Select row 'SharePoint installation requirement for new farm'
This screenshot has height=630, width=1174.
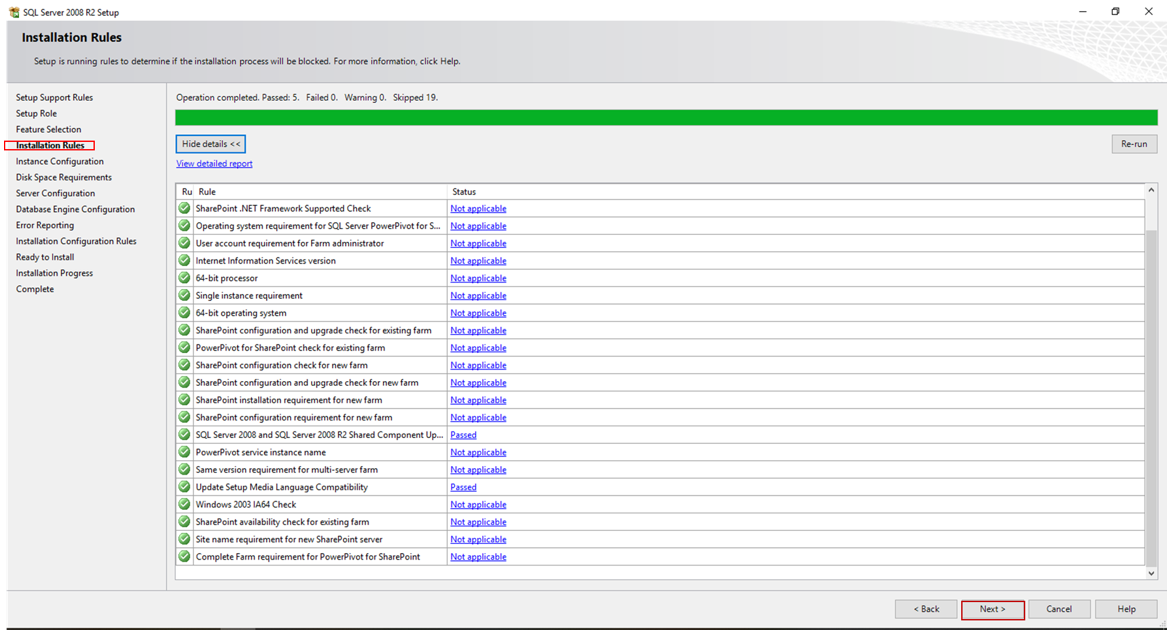660,400
